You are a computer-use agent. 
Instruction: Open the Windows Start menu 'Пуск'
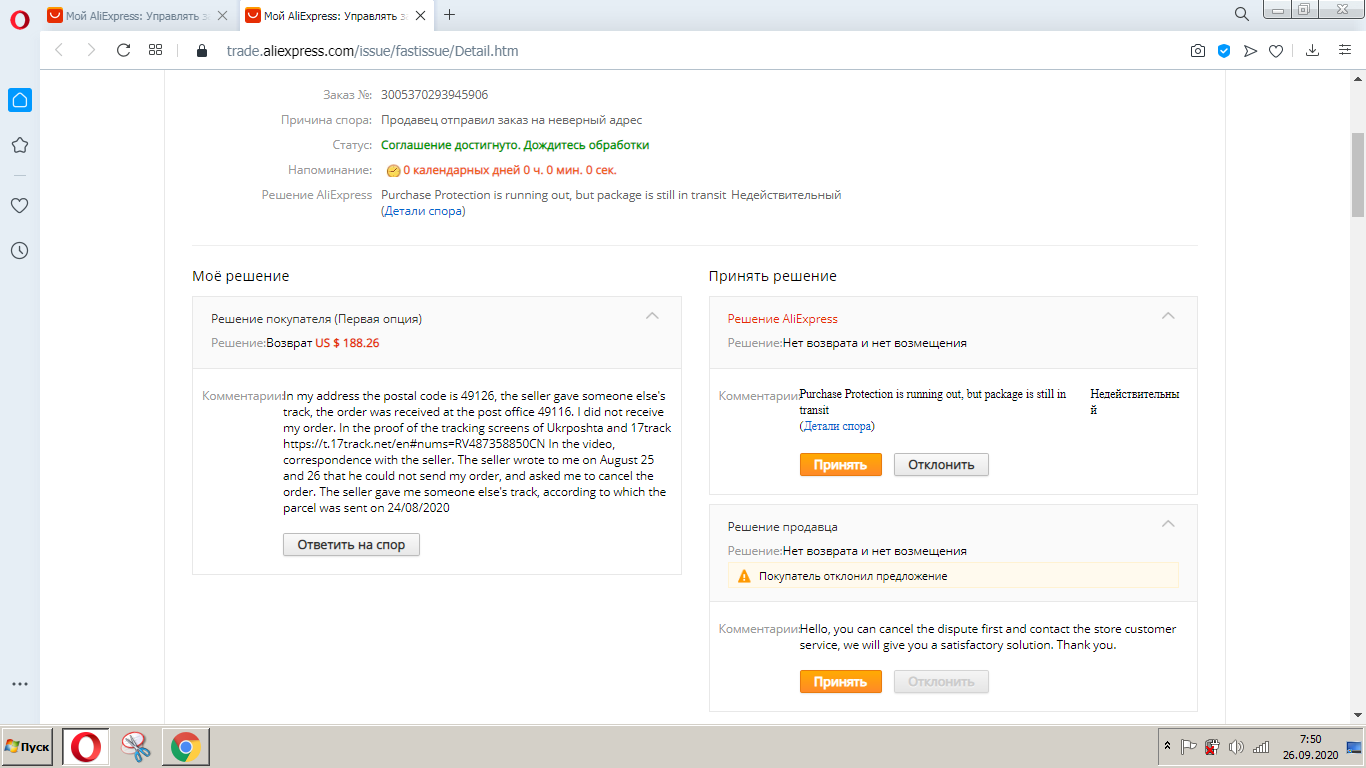click(27, 747)
